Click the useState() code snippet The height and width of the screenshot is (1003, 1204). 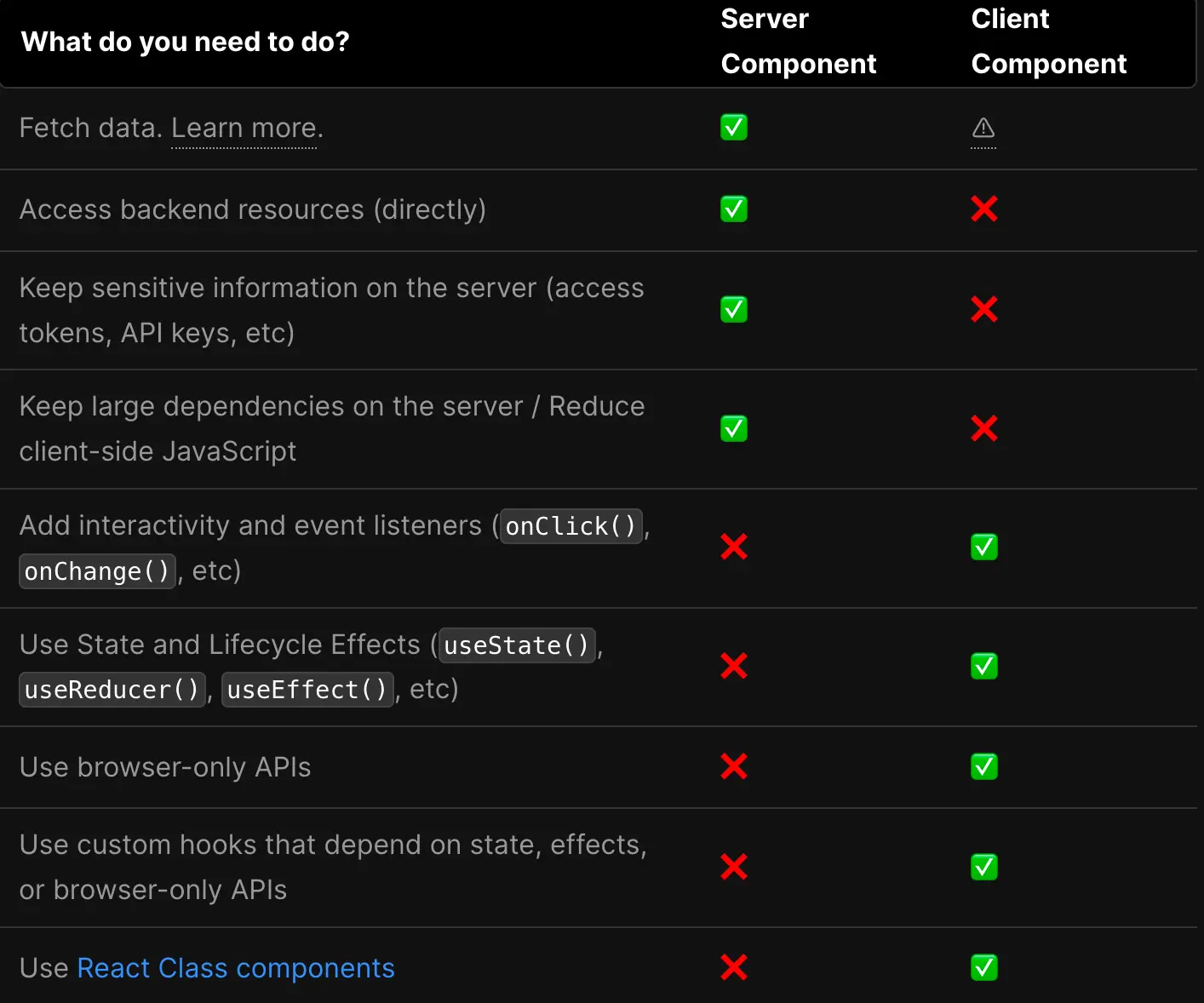pos(517,645)
